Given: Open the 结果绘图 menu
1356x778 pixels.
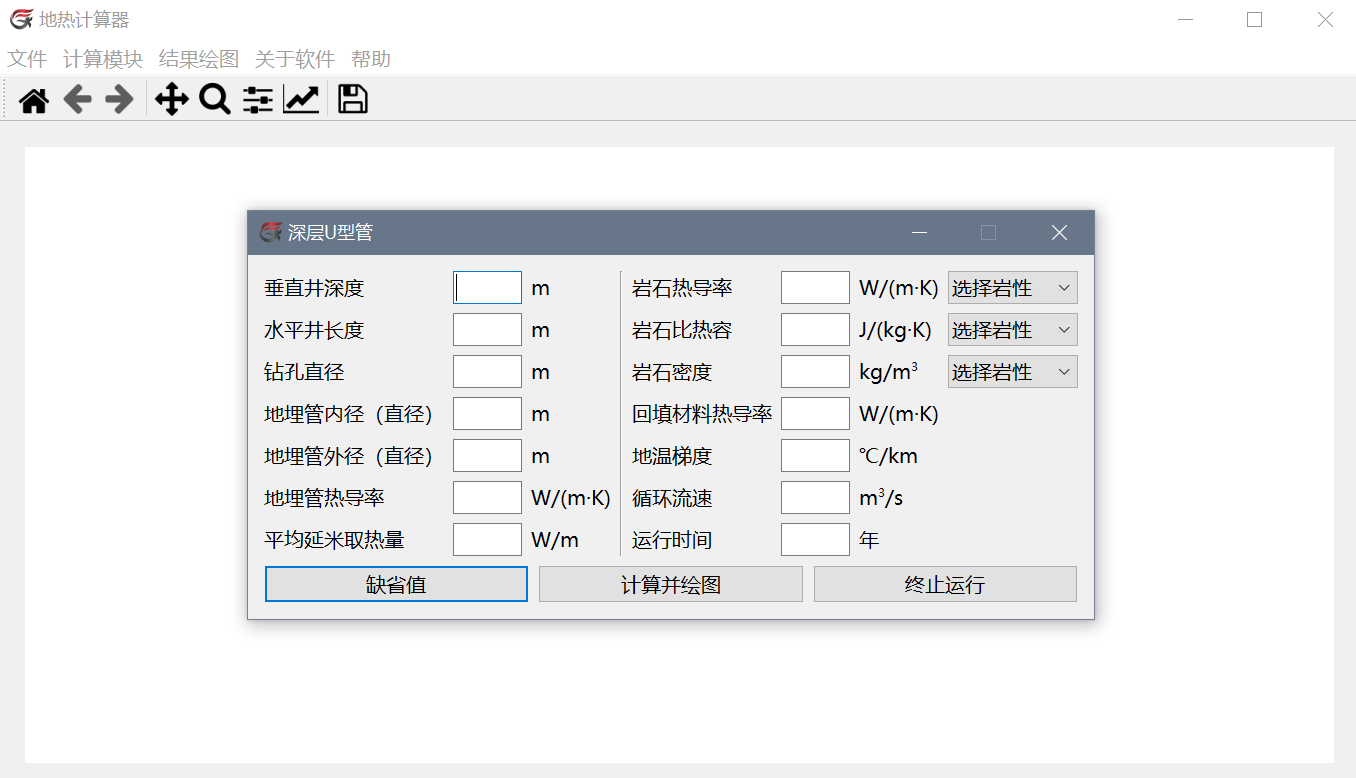Looking at the screenshot, I should pos(199,59).
